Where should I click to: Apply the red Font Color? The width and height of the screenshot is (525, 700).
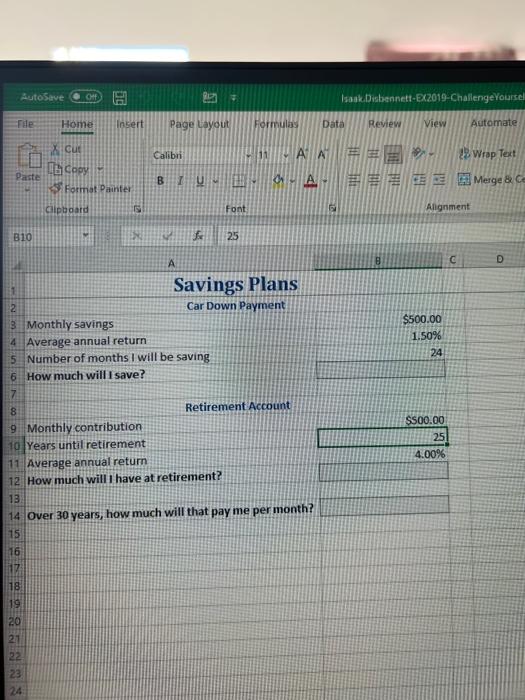pyautogui.click(x=311, y=180)
